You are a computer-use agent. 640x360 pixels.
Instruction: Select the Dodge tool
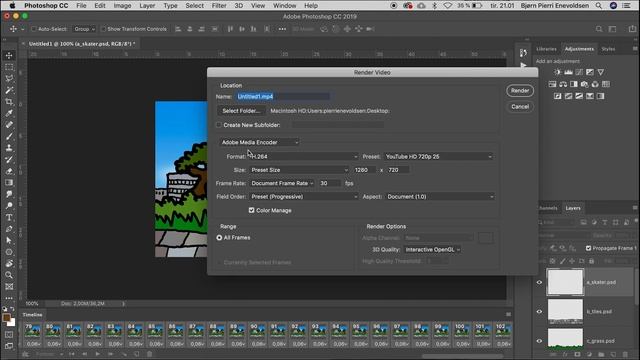(9, 206)
